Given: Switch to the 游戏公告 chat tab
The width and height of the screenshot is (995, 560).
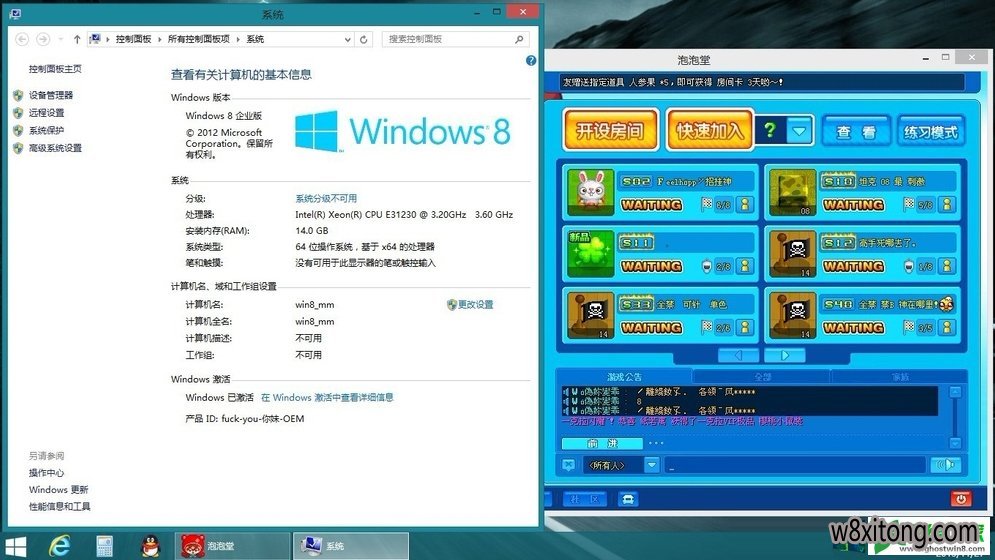Looking at the screenshot, I should (x=625, y=377).
